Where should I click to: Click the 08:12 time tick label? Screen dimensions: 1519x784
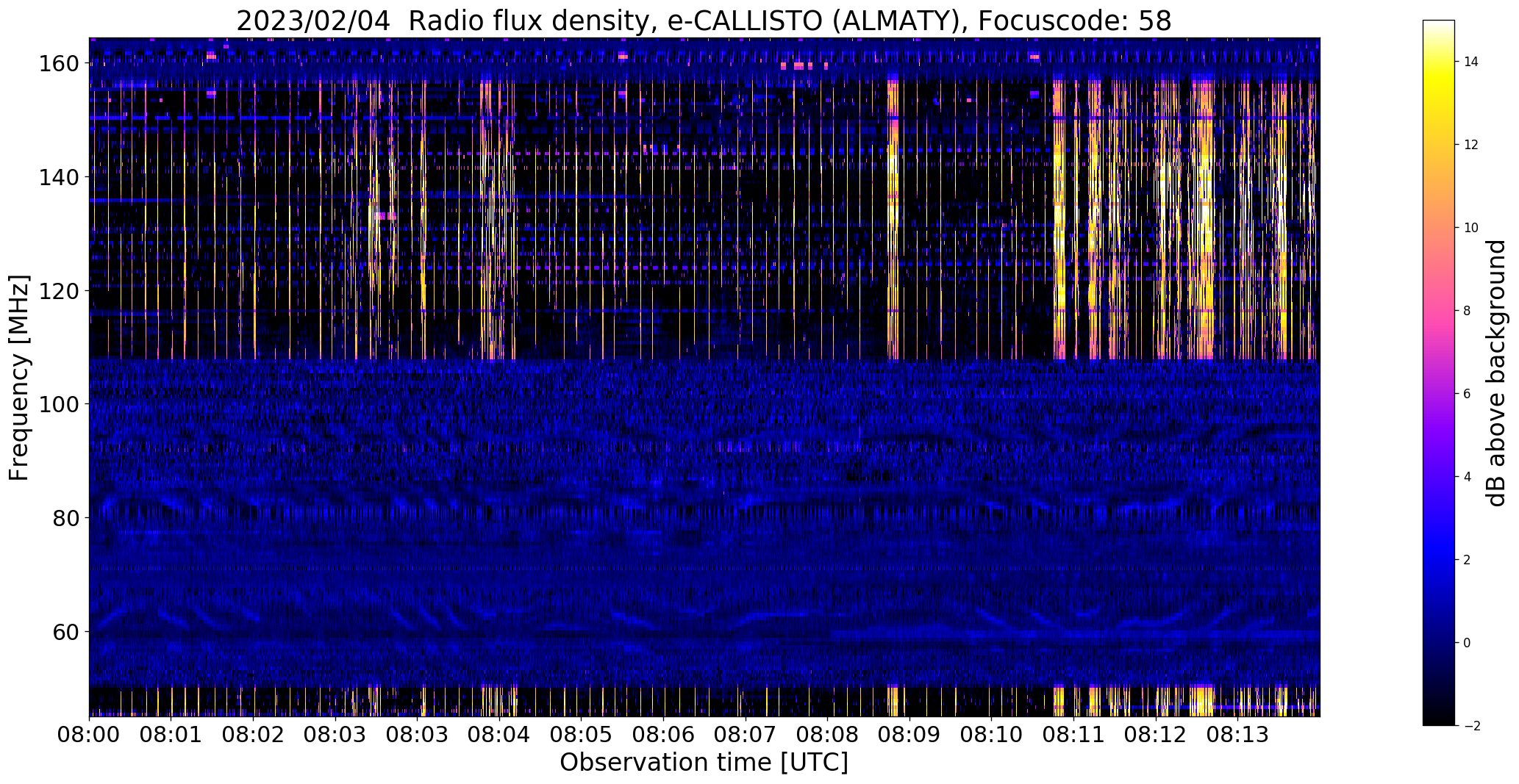(x=1156, y=734)
